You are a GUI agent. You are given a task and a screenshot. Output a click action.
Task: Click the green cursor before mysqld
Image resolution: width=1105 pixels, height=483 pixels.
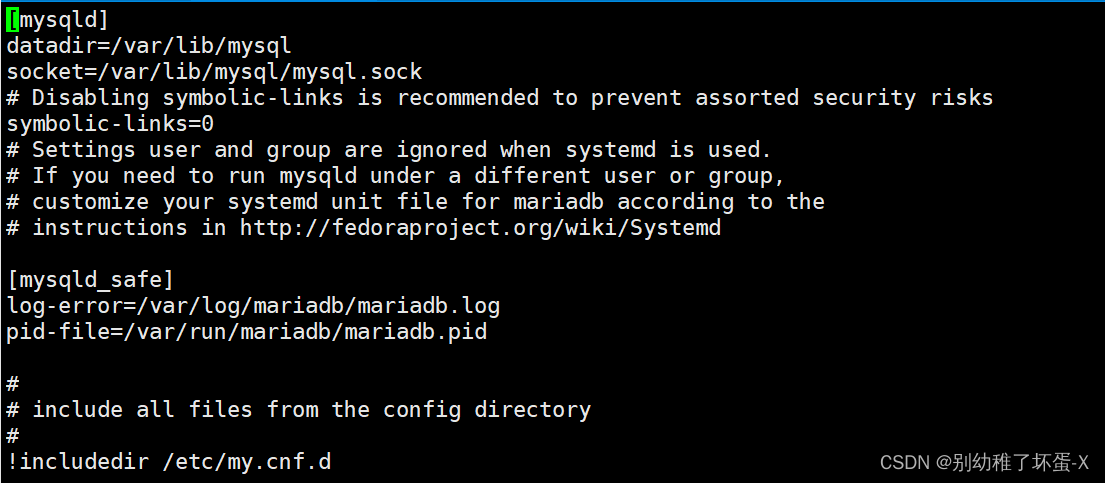click(x=13, y=20)
